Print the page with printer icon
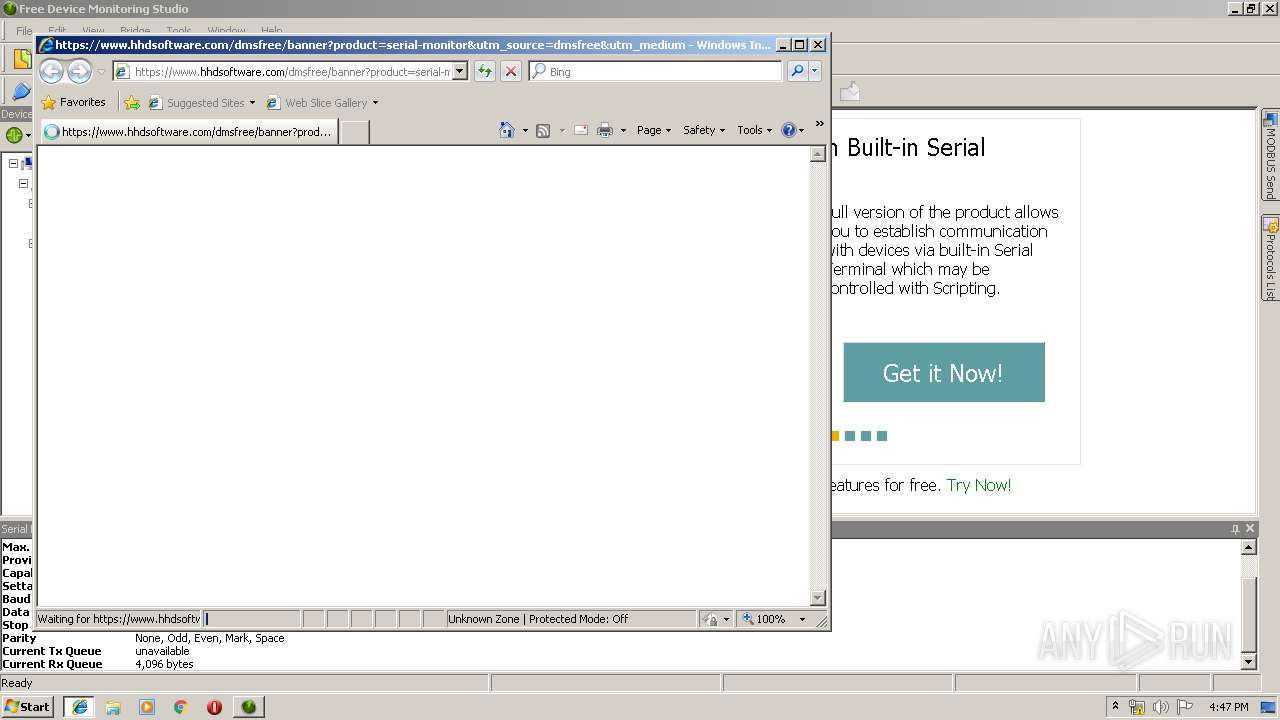This screenshot has width=1280, height=720. [x=605, y=130]
